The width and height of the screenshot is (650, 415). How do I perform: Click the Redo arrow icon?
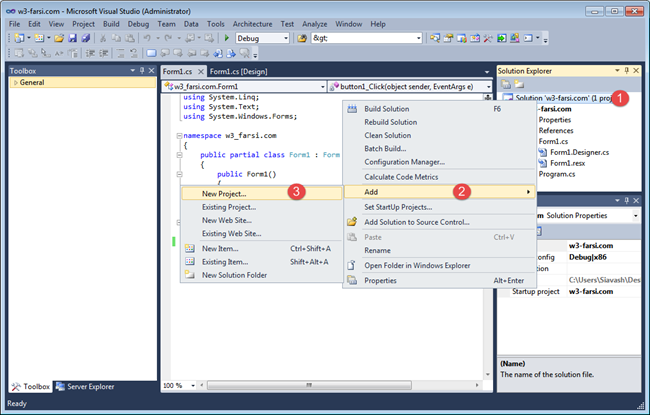click(x=168, y=38)
